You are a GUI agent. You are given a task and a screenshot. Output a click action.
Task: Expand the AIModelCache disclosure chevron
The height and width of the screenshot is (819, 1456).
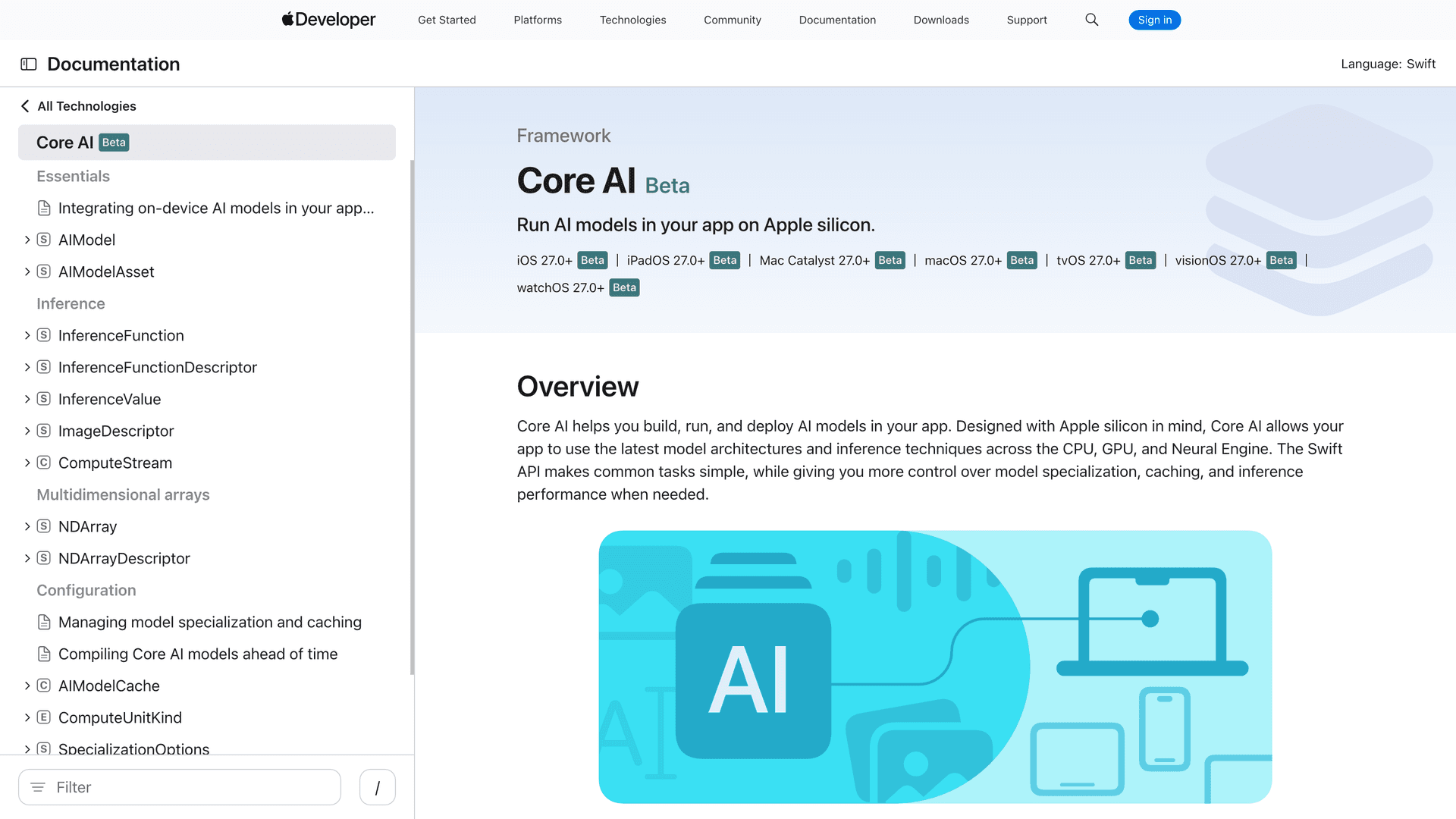pyautogui.click(x=27, y=686)
